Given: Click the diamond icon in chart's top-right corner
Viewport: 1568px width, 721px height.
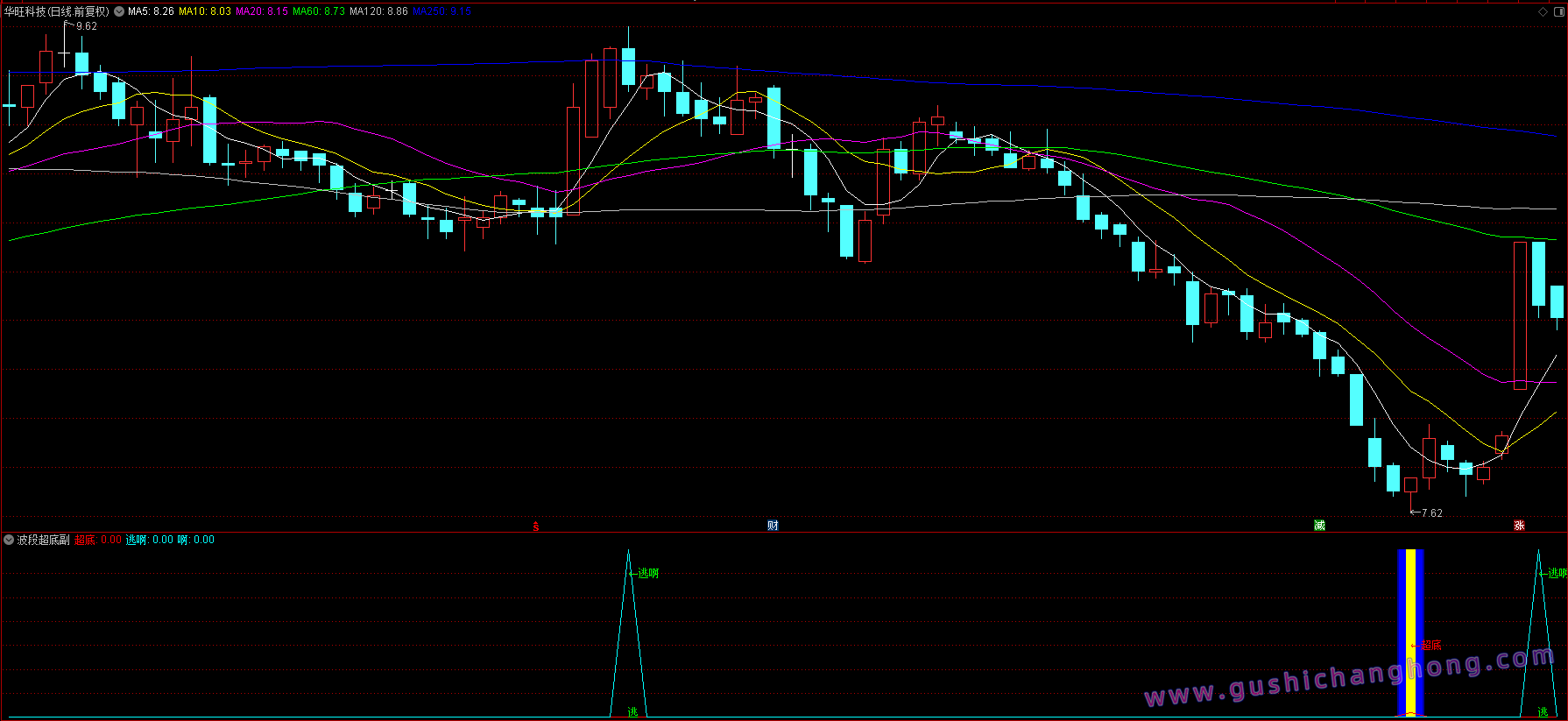Looking at the screenshot, I should point(1543,11).
